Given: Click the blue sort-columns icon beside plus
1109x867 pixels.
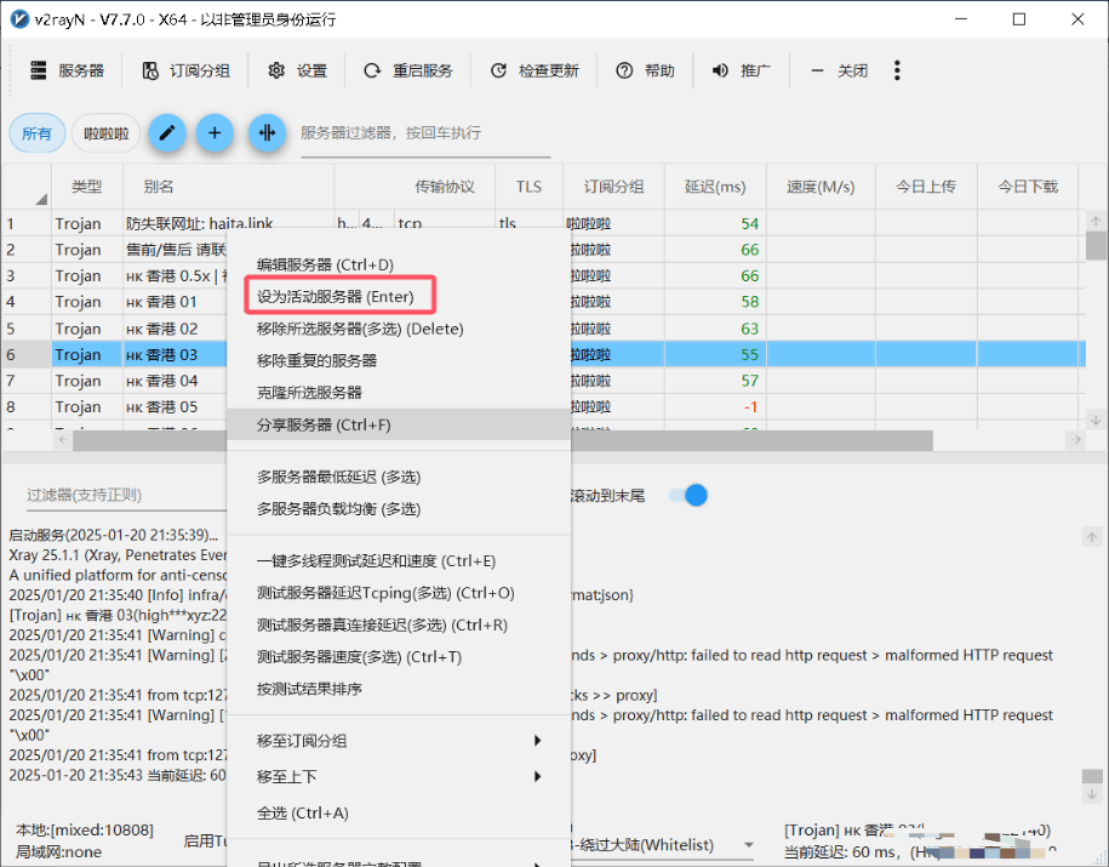Looking at the screenshot, I should tap(267, 133).
